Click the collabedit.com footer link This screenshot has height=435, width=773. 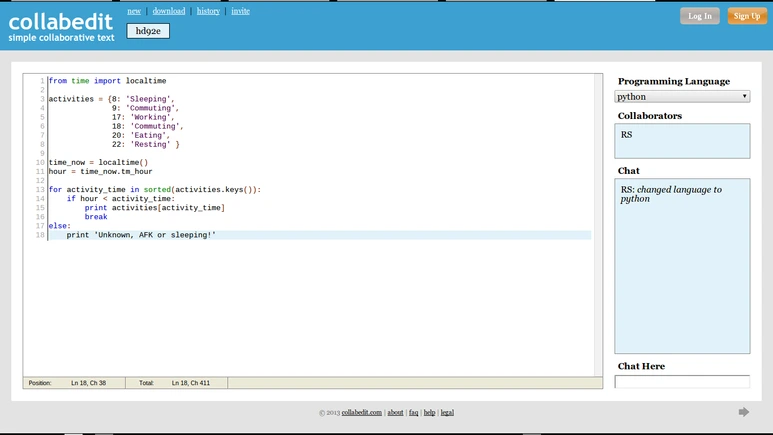[x=361, y=412]
